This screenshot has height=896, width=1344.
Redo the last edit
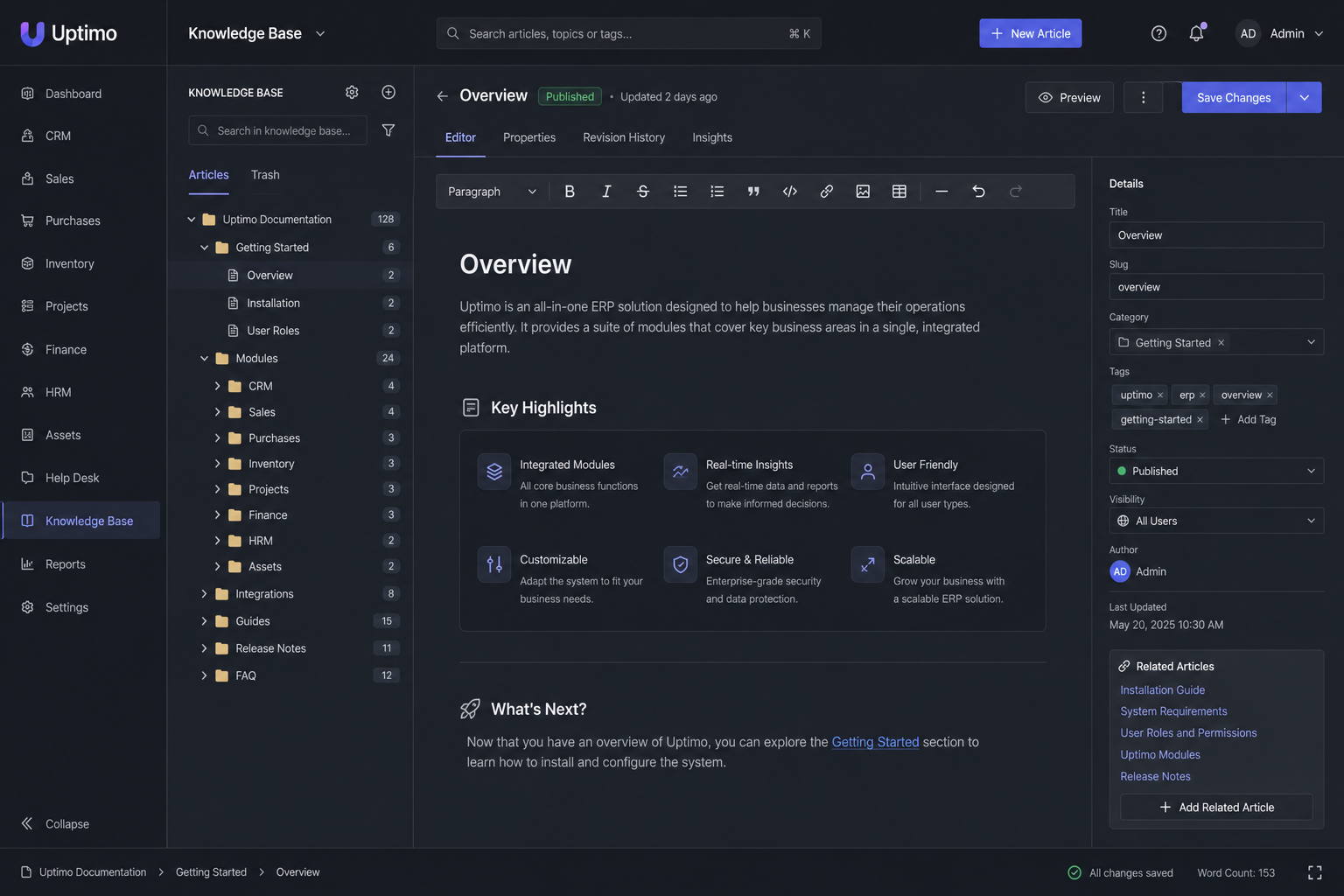[1015, 192]
